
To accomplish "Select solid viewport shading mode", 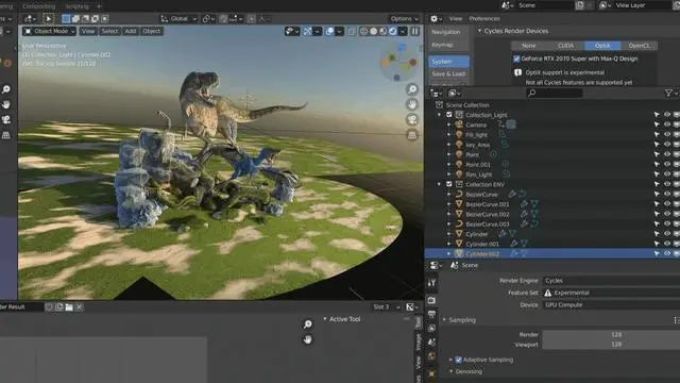I will pos(373,31).
